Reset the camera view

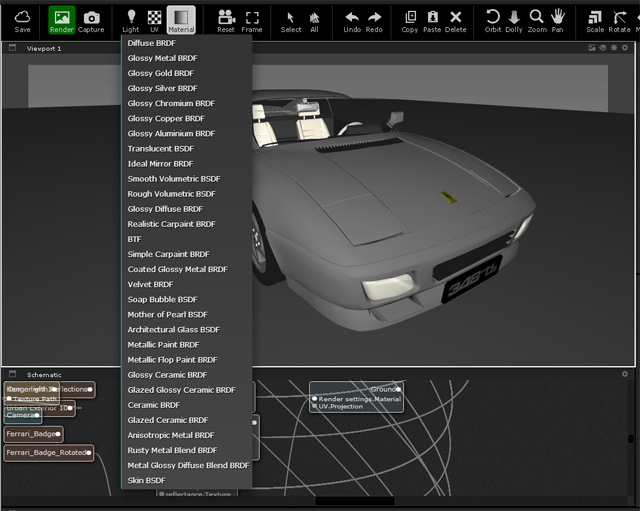[x=226, y=21]
